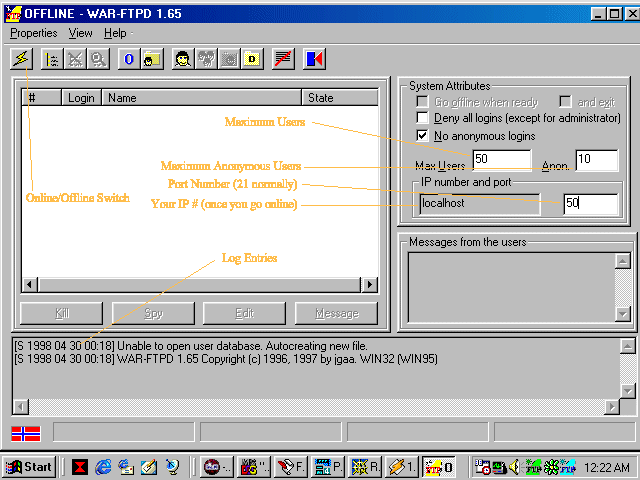Click log pane scroll up arrow
The image size is (640, 480).
[x=627, y=347]
